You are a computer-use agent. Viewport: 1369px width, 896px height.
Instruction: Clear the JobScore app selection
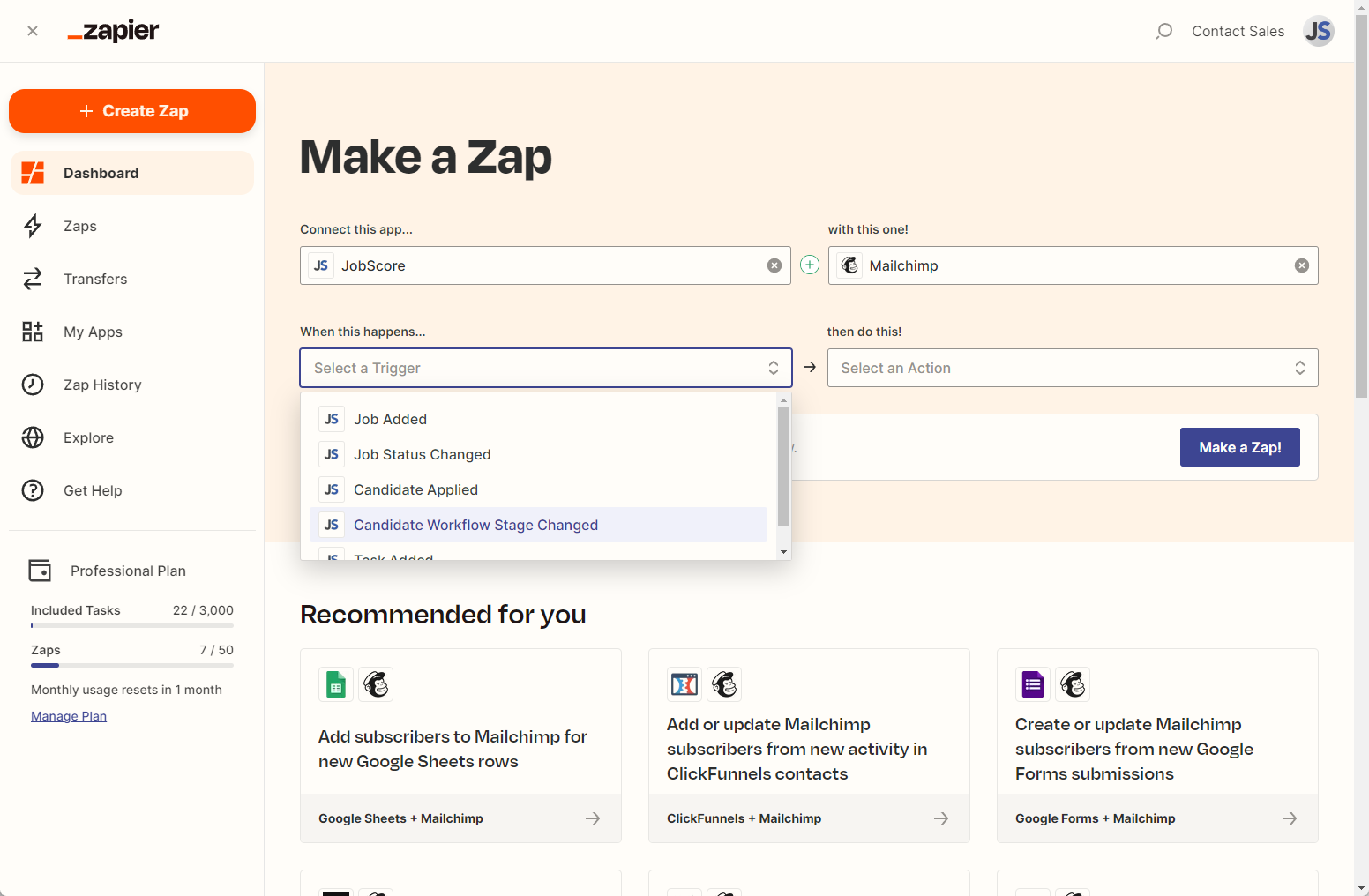[x=774, y=265]
